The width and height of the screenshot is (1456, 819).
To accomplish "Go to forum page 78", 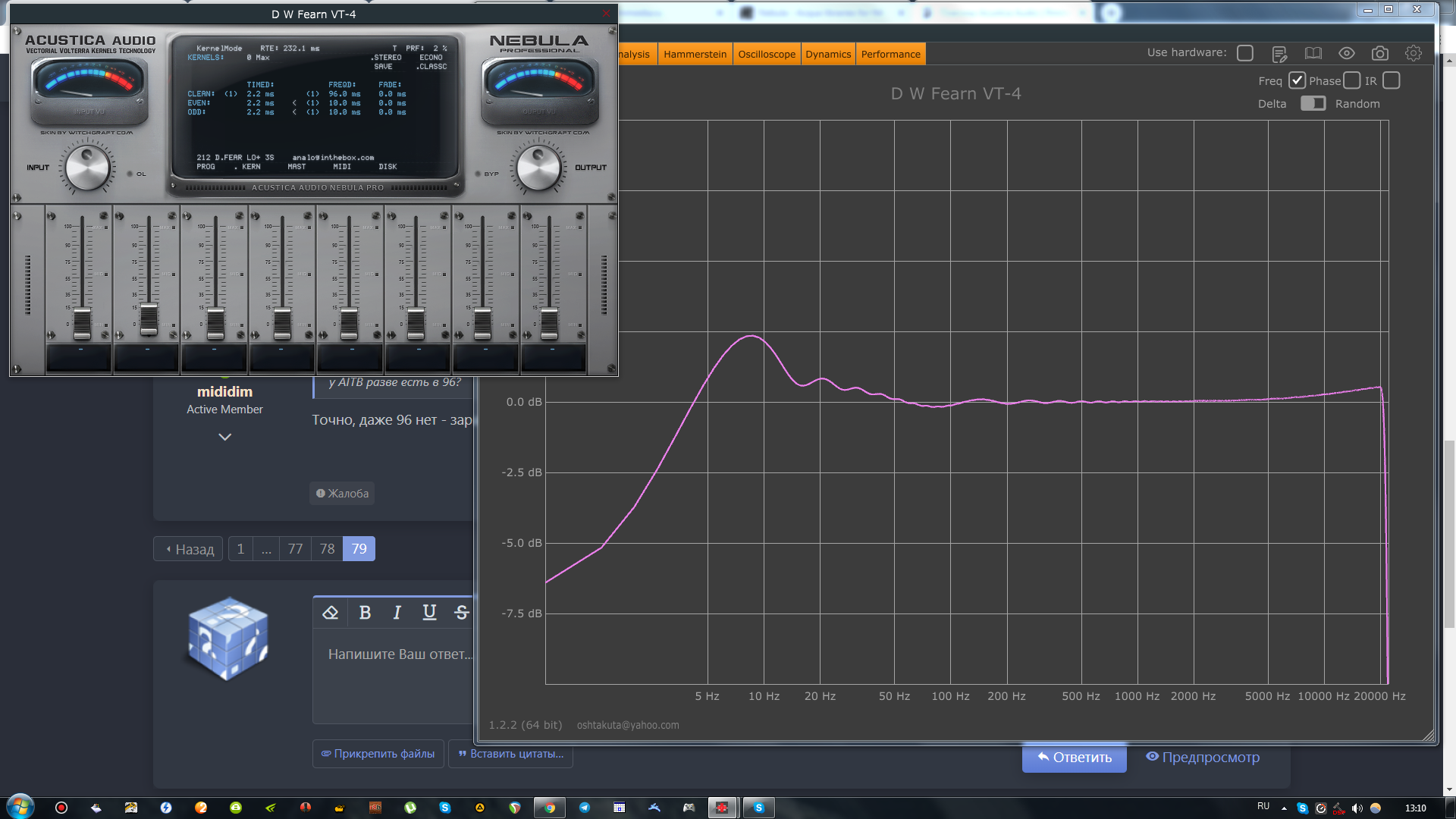I will click(x=327, y=549).
